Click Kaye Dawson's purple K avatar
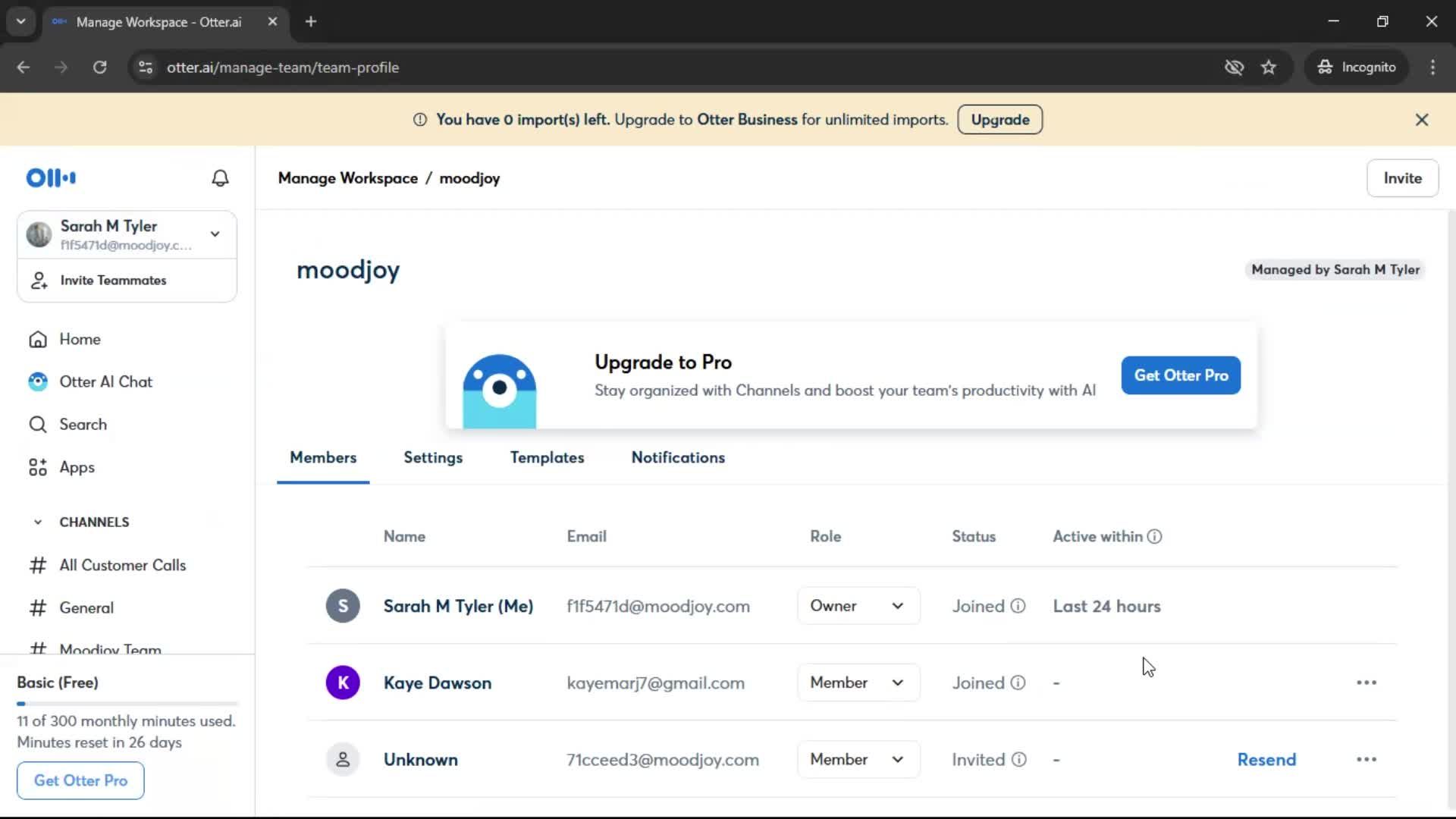This screenshot has height=819, width=1456. pyautogui.click(x=343, y=682)
